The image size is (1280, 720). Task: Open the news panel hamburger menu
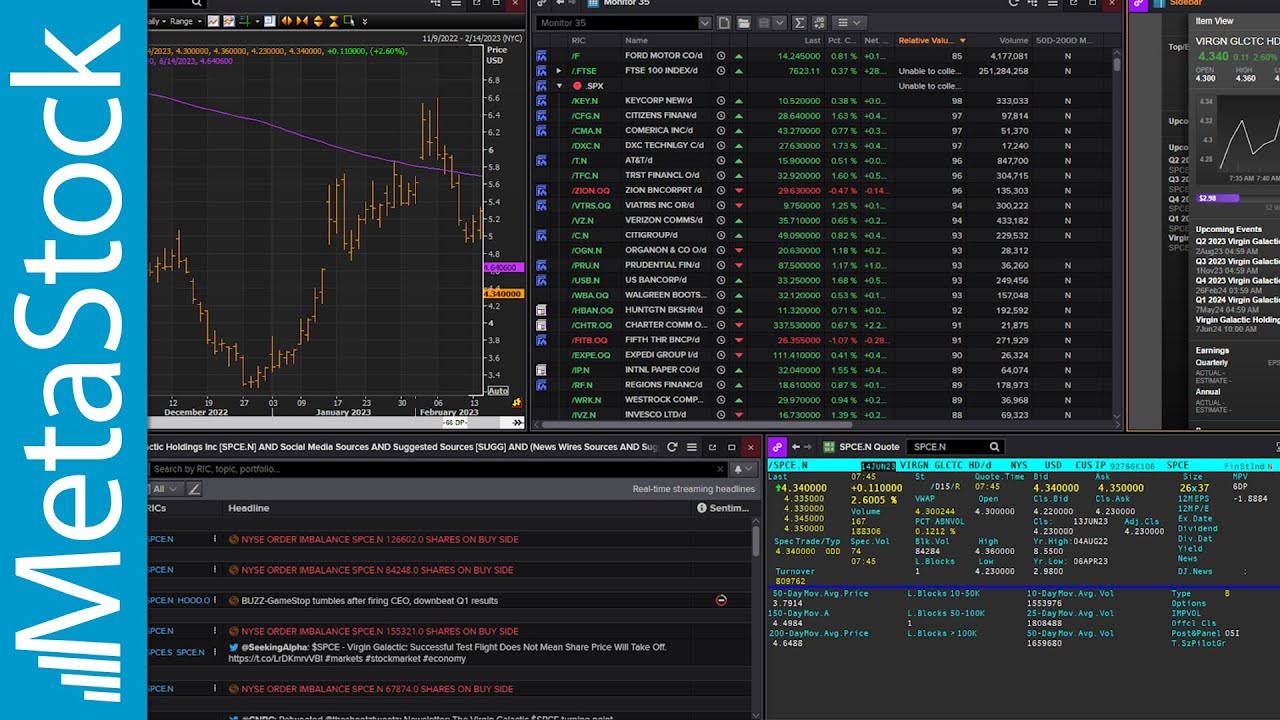[691, 447]
